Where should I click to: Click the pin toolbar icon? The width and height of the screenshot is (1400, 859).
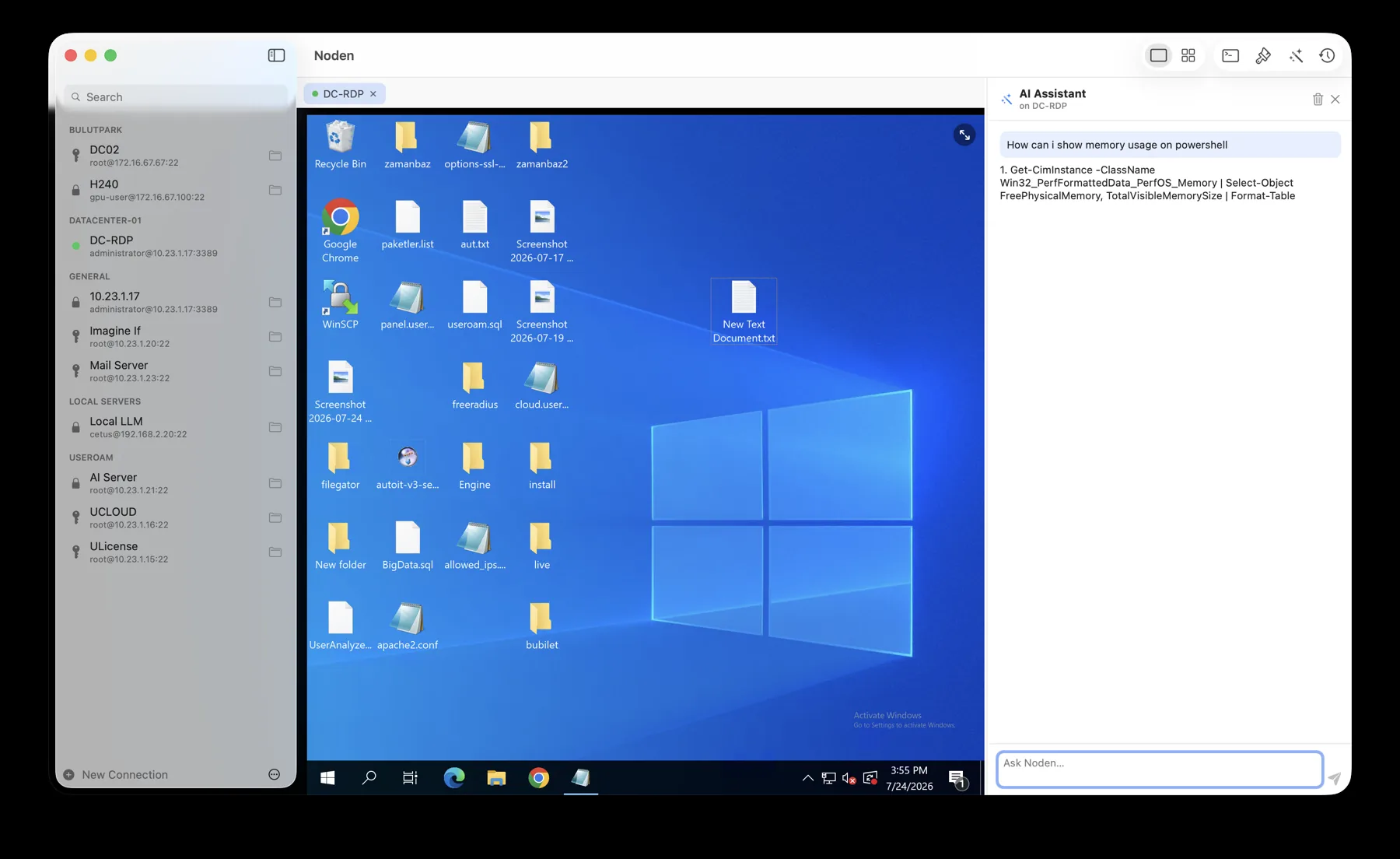(x=1263, y=55)
